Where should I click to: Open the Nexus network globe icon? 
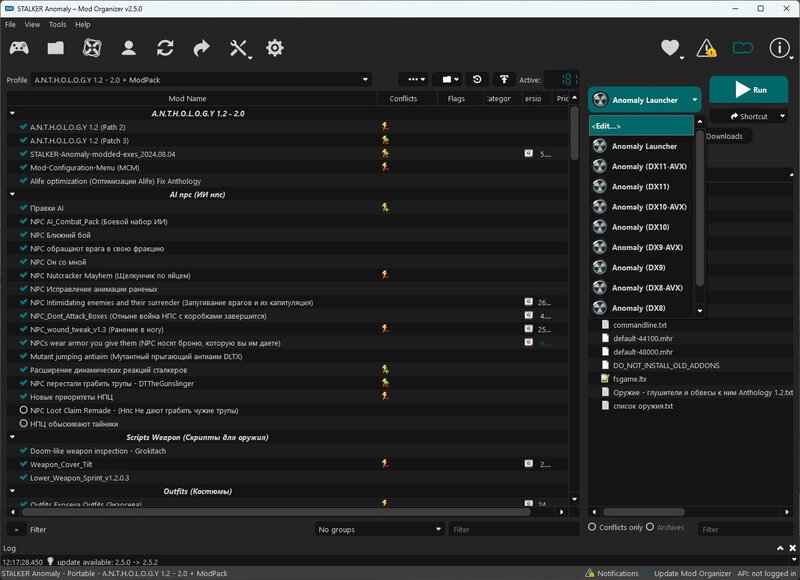[92, 48]
